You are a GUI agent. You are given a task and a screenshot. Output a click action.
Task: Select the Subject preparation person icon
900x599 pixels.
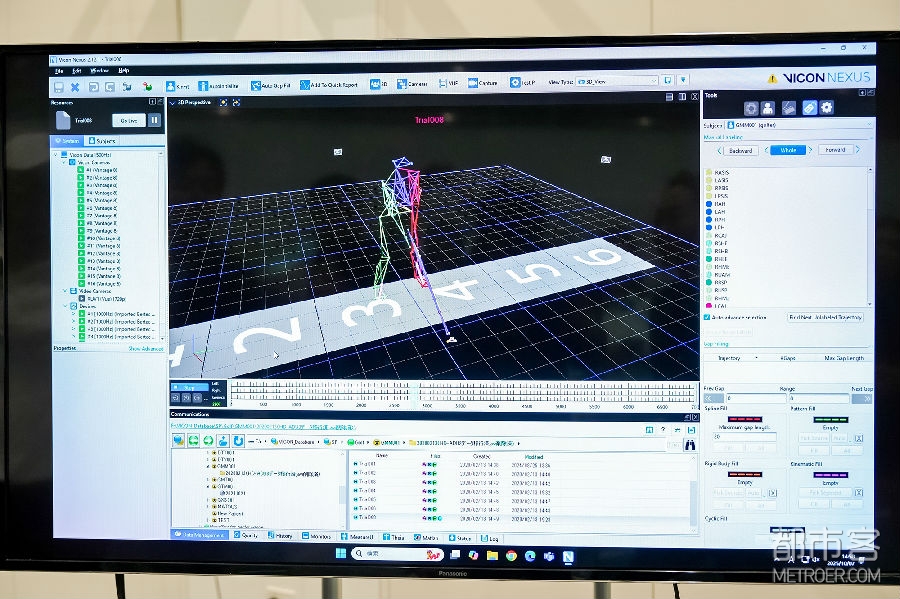point(768,108)
